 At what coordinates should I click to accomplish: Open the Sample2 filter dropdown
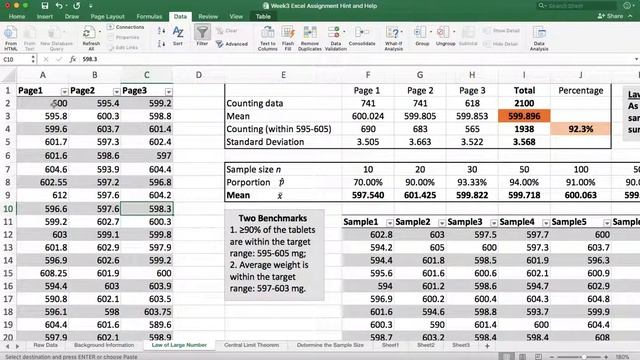[442, 223]
